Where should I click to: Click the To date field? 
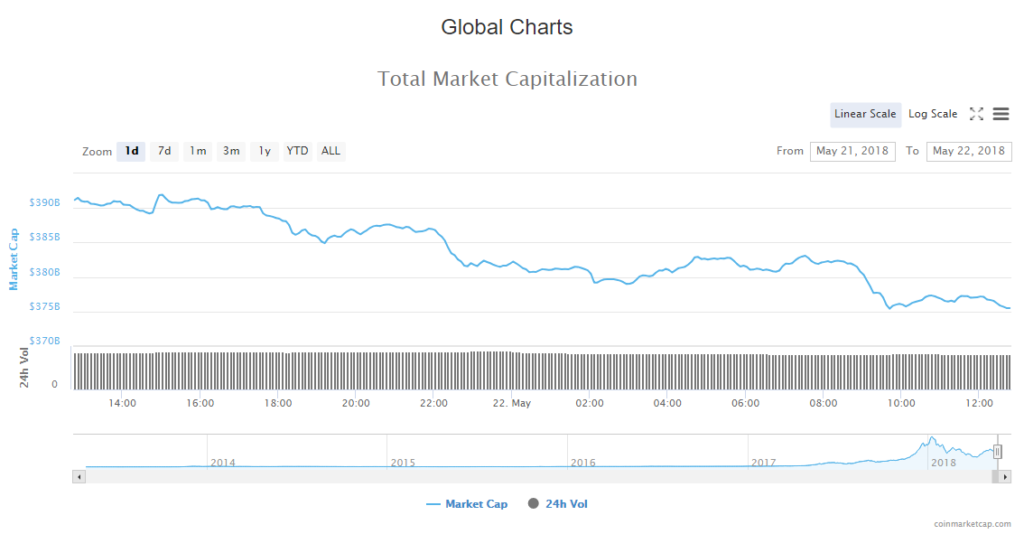point(968,151)
